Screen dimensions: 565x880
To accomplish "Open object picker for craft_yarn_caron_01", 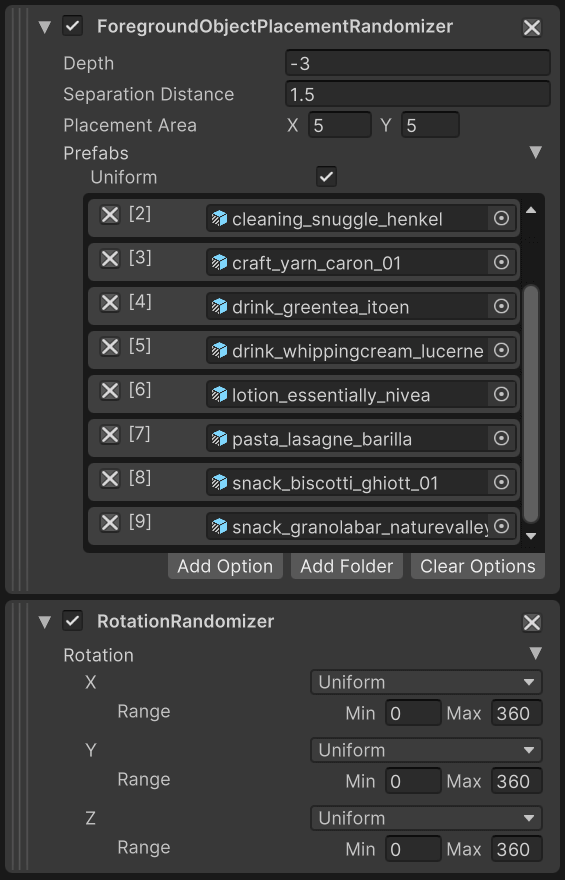I will (x=501, y=263).
